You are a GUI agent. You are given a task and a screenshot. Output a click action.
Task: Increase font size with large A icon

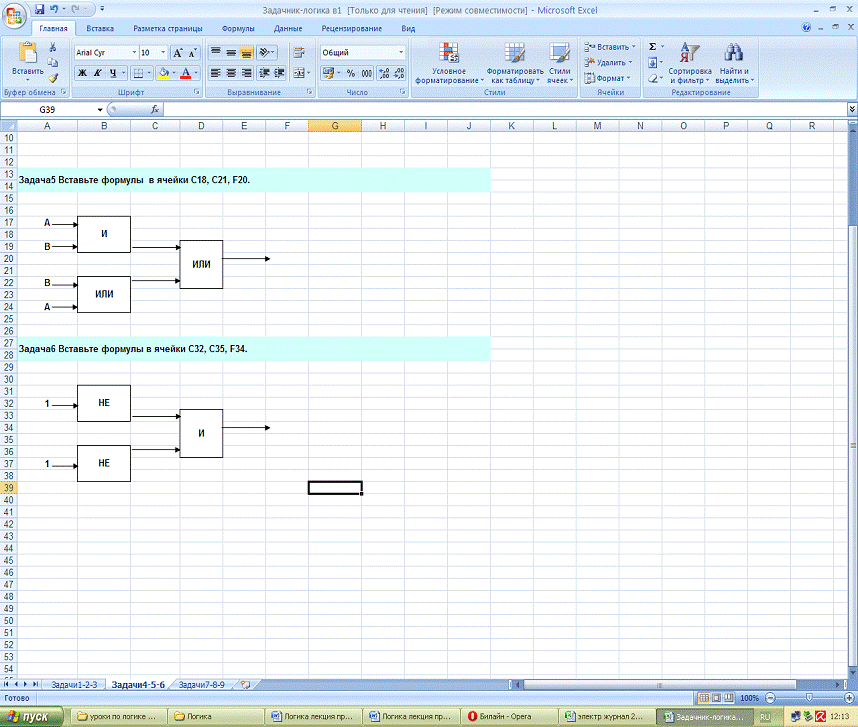(178, 53)
